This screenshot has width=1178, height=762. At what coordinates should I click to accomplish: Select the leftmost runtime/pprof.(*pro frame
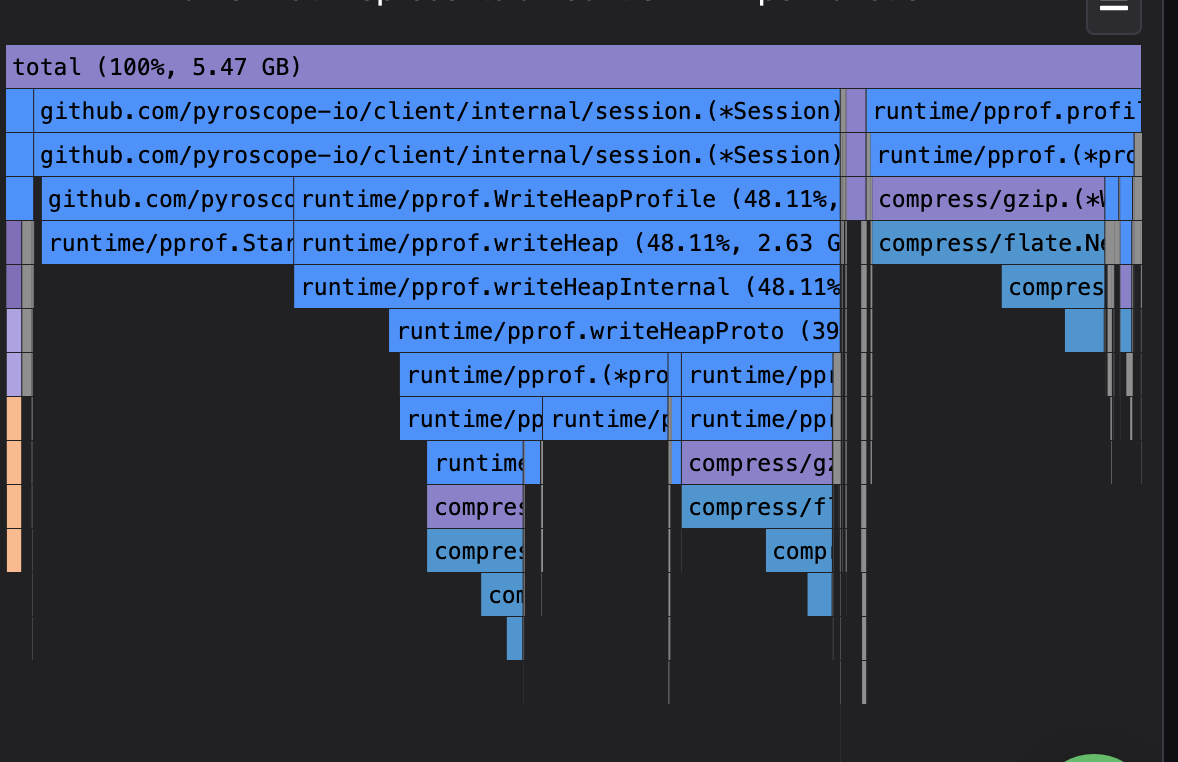tap(530, 375)
